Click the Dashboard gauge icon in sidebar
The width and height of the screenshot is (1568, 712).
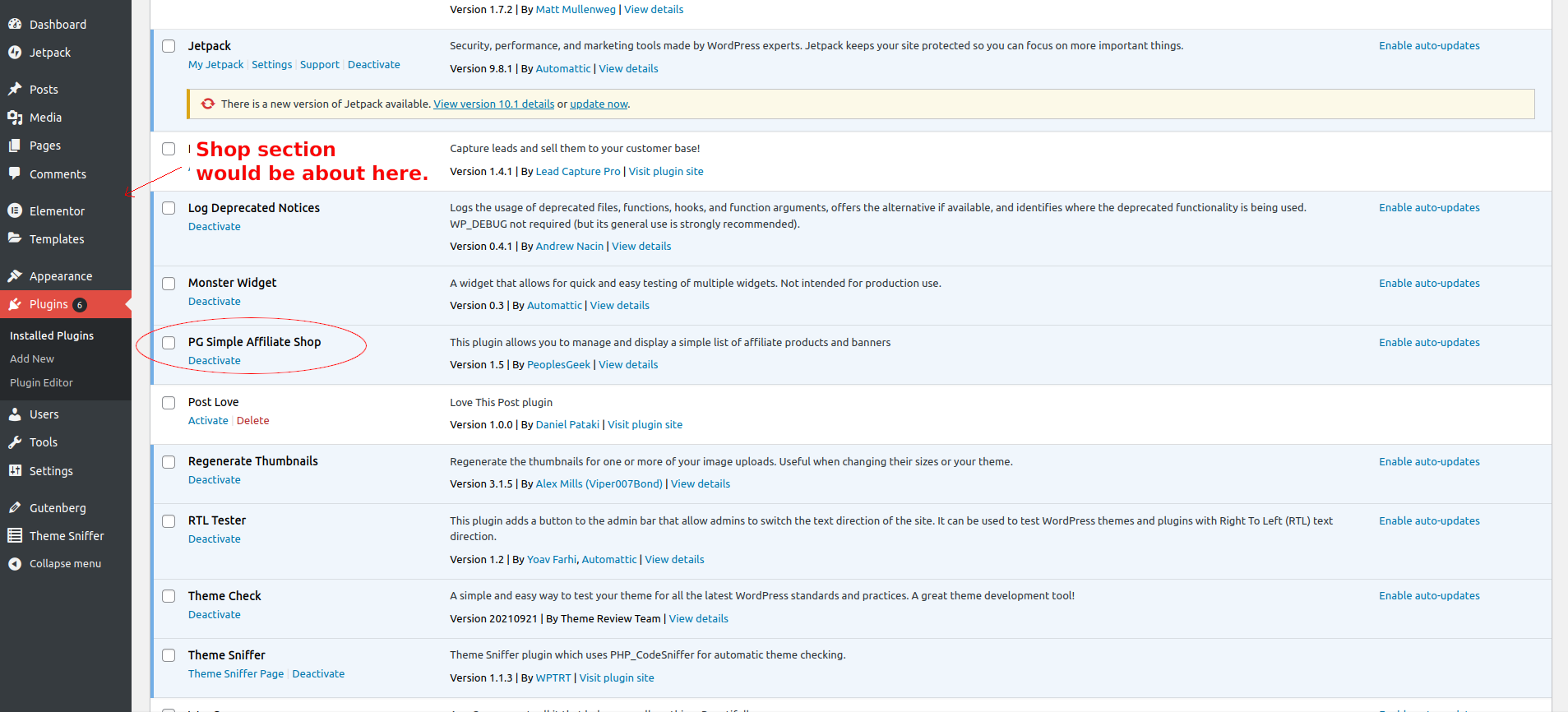15,25
